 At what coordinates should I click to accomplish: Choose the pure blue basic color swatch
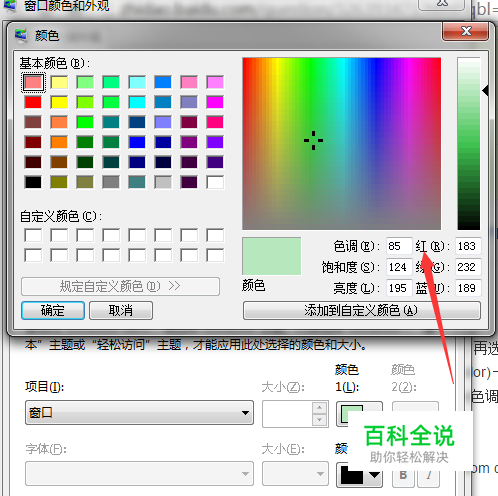click(137, 142)
